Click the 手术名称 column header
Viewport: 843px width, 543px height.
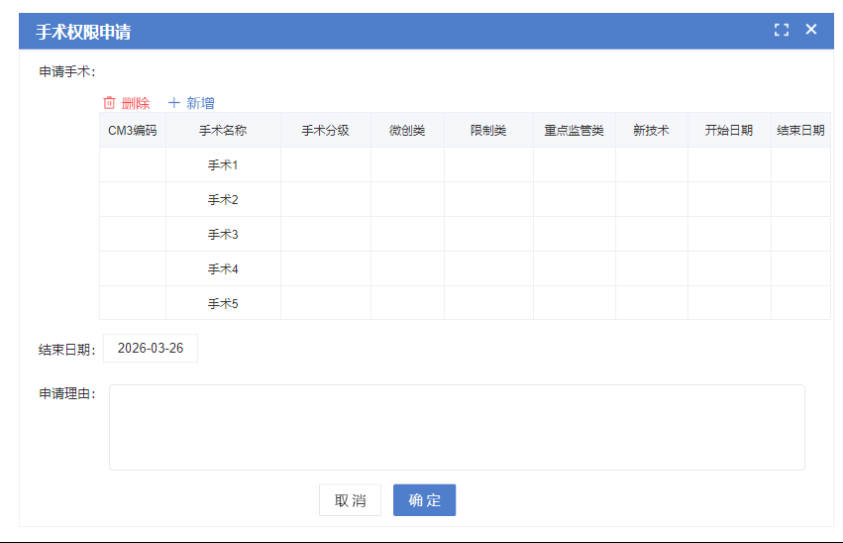pos(223,131)
